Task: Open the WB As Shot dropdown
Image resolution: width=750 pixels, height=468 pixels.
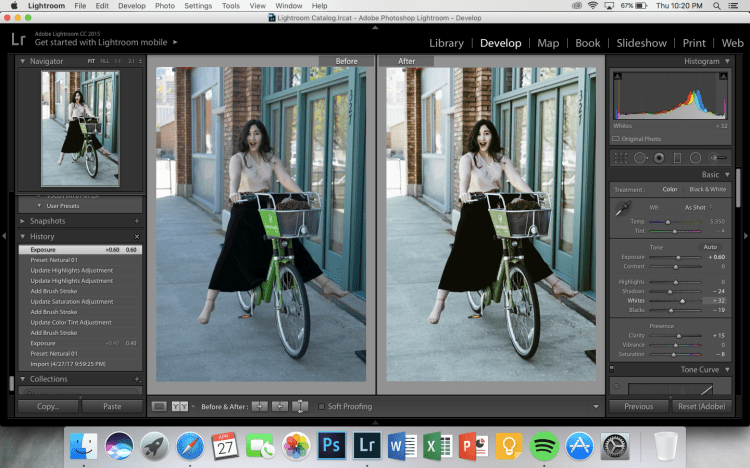Action: coord(697,207)
